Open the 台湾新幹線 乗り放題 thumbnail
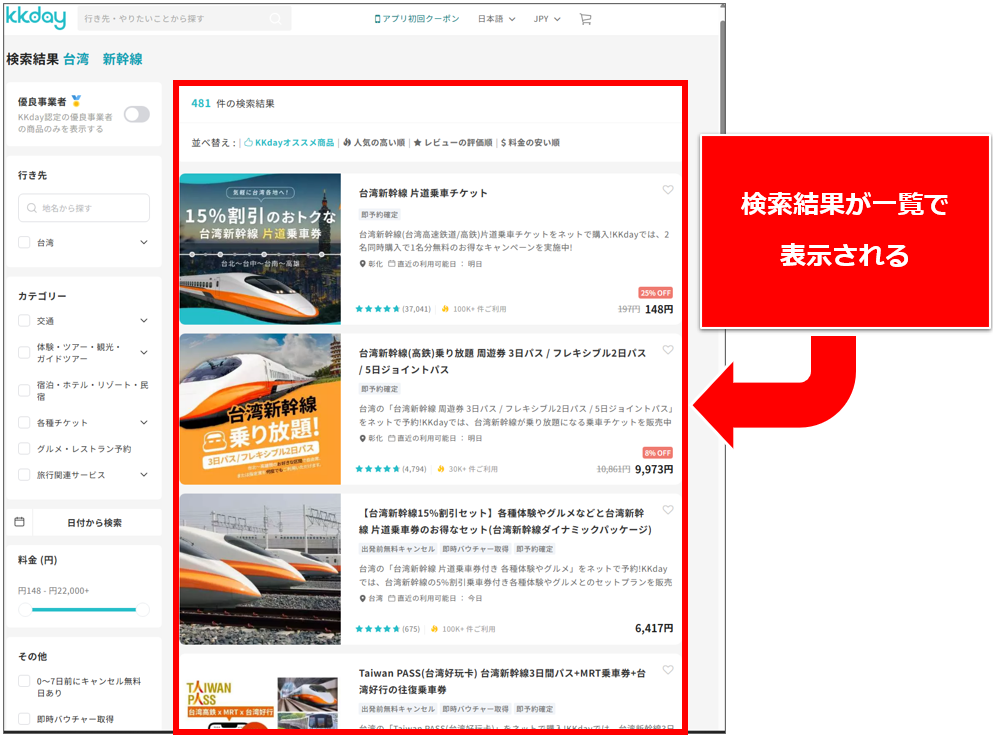The height and width of the screenshot is (738, 993). click(x=260, y=409)
